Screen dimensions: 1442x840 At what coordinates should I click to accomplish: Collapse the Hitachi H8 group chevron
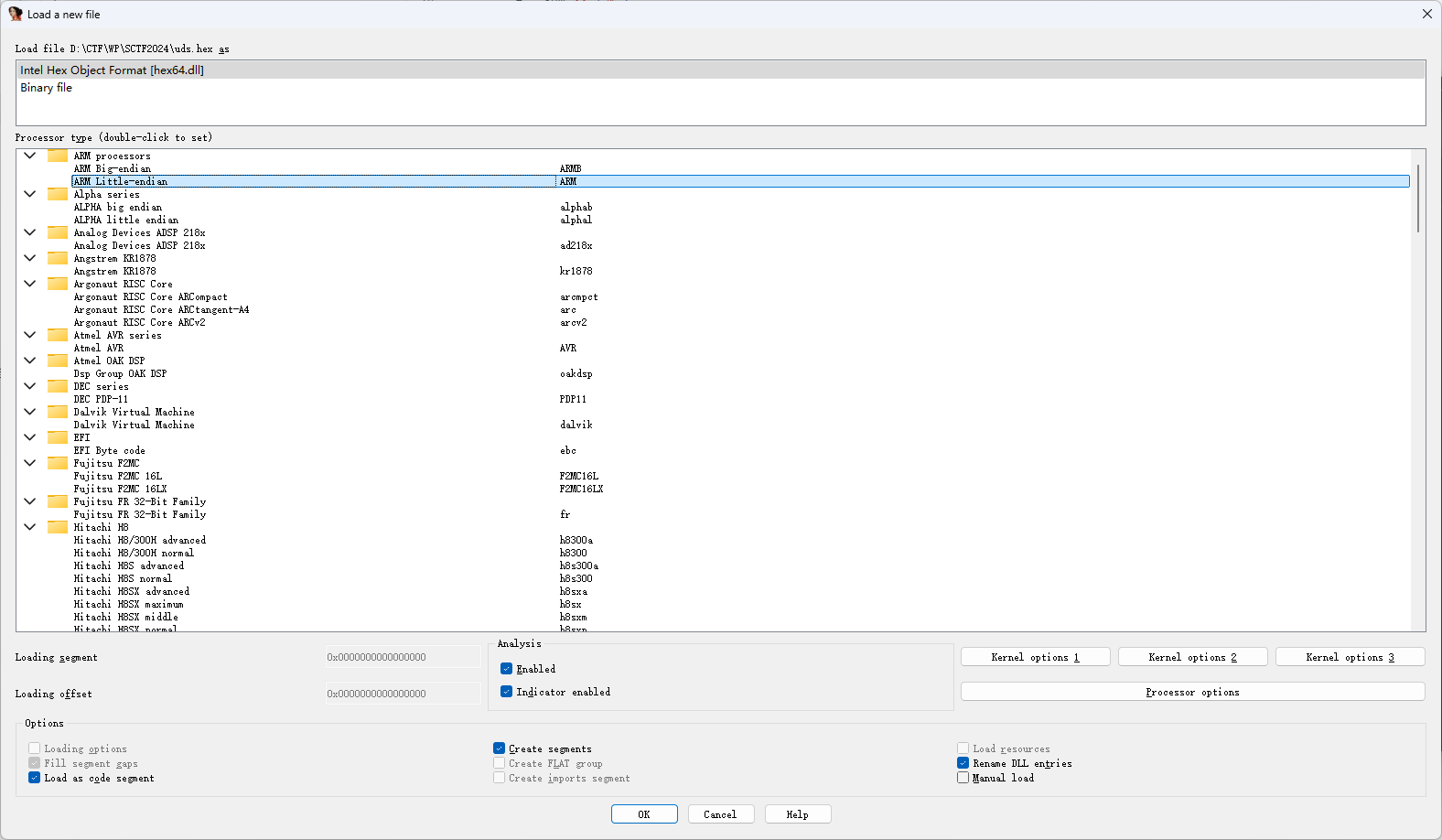[30, 527]
